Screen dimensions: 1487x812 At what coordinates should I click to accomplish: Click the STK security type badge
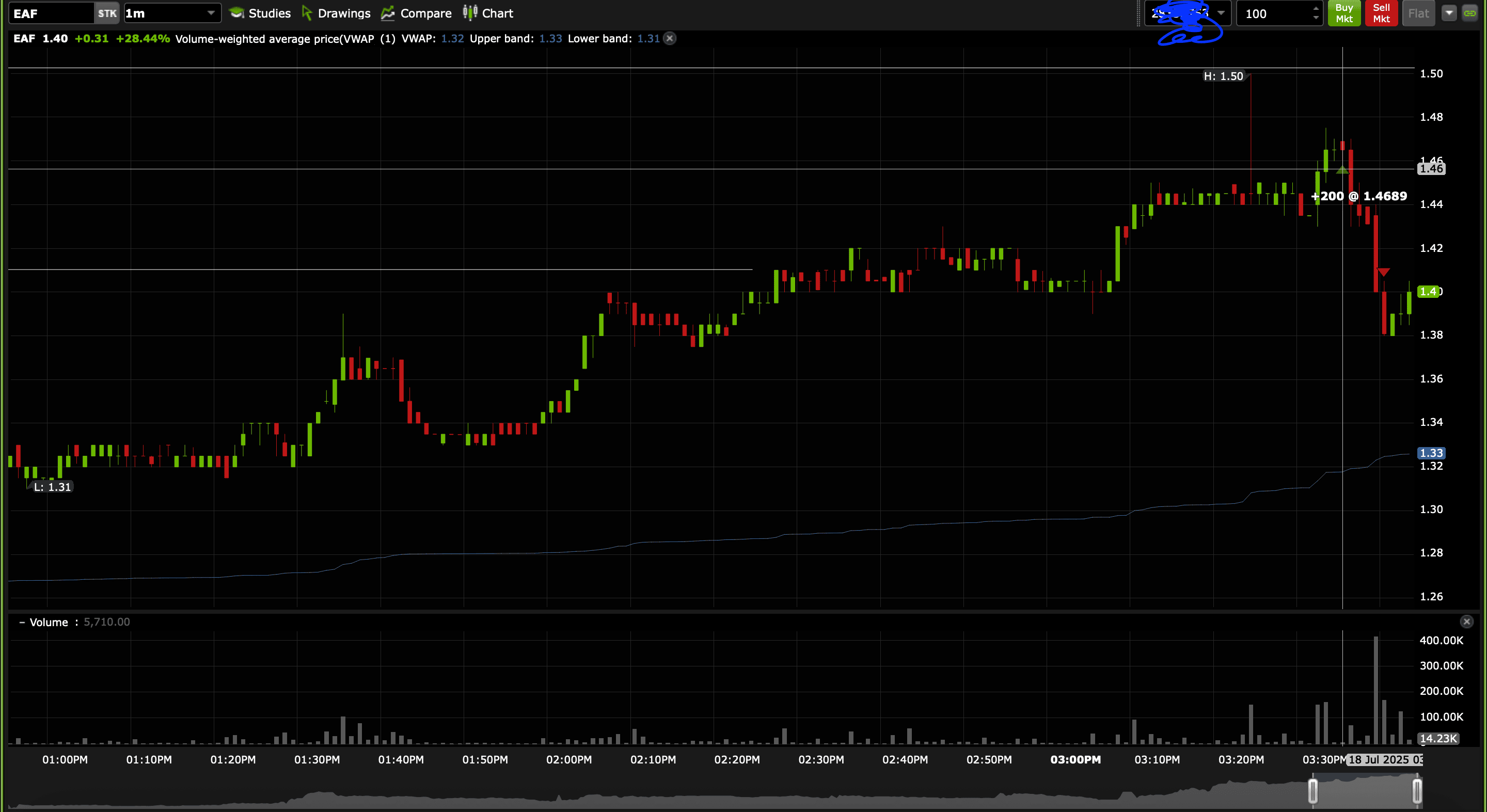[x=107, y=13]
